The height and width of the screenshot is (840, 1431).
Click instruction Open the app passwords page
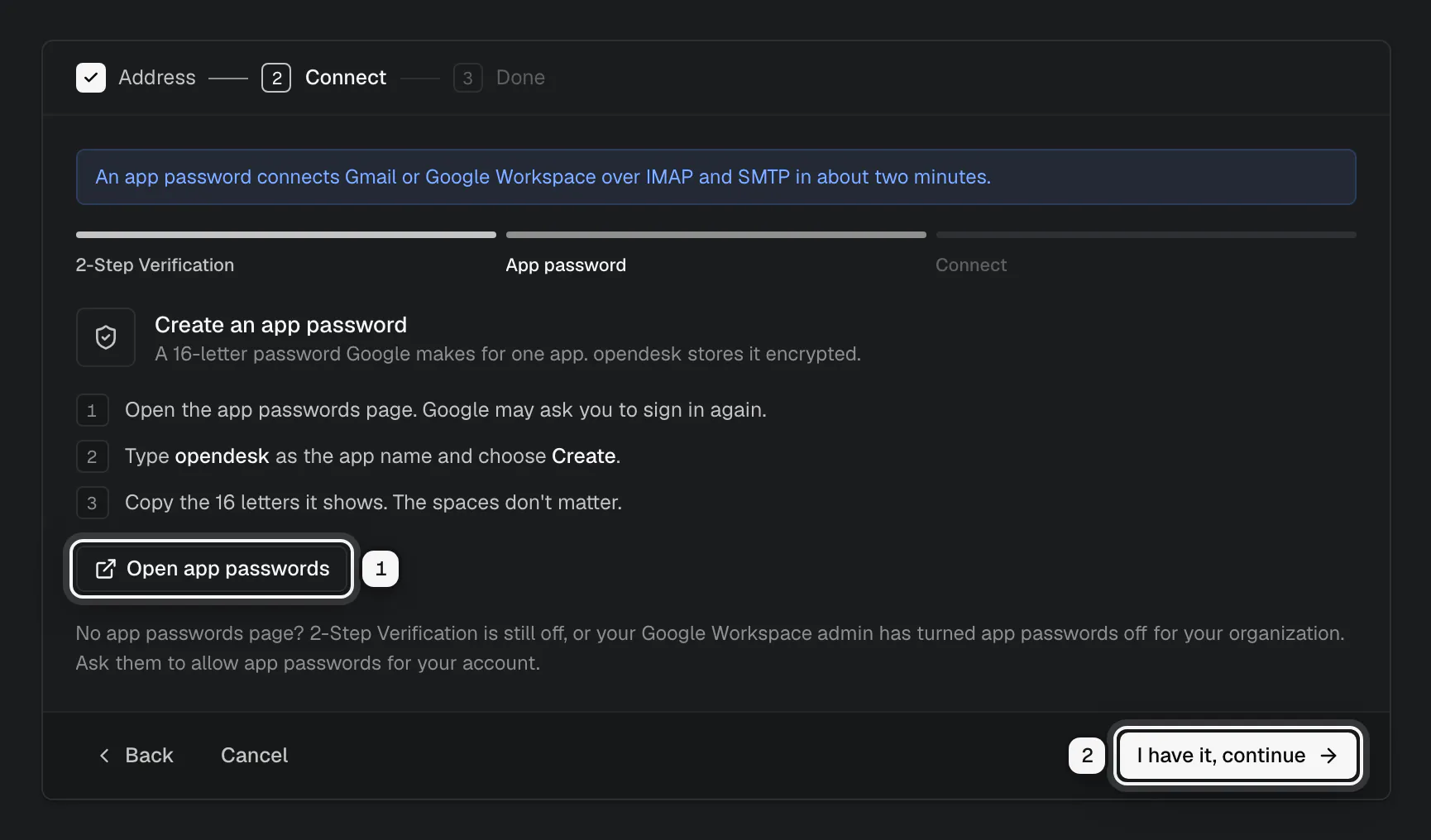click(446, 410)
